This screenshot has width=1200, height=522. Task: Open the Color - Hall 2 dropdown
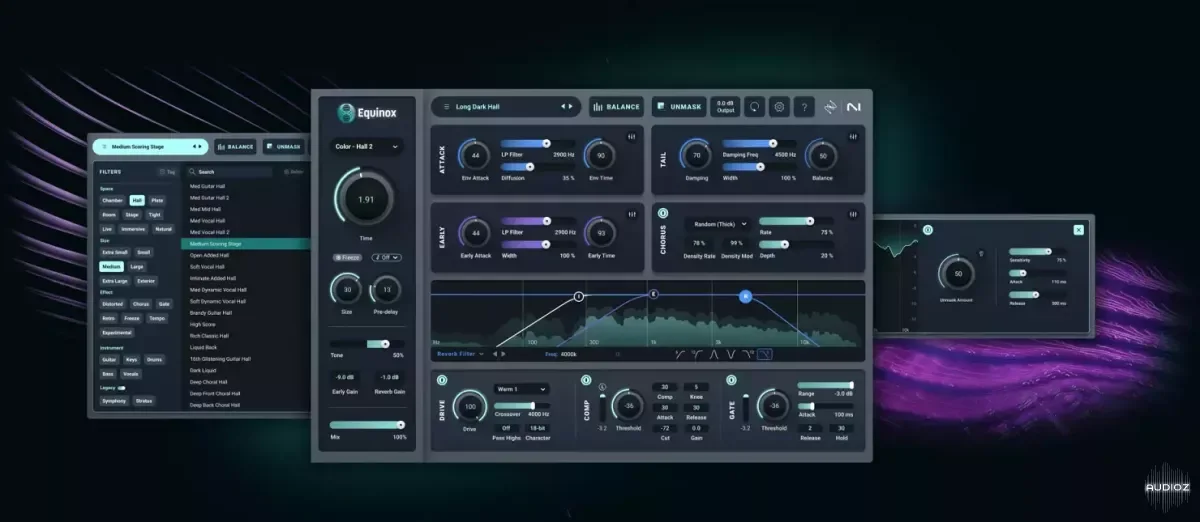click(x=365, y=146)
